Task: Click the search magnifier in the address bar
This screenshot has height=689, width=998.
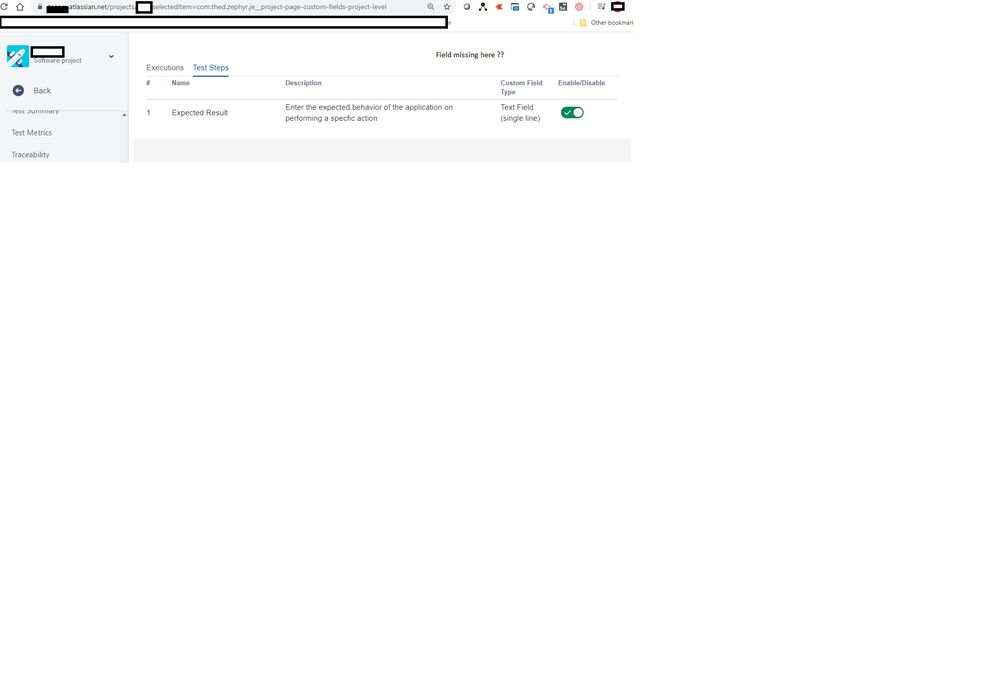Action: point(432,6)
